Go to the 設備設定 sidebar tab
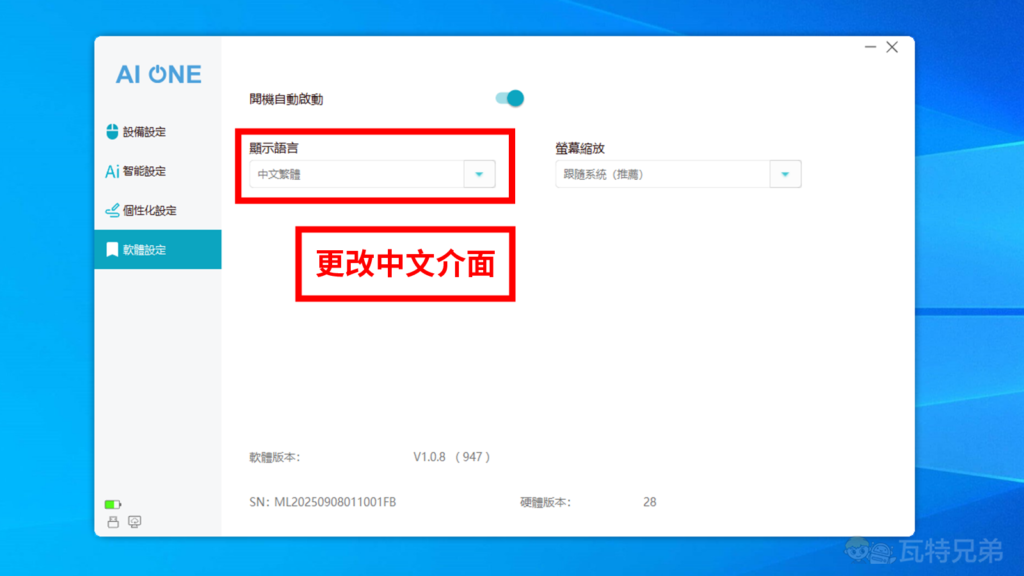The image size is (1024, 576). (x=144, y=132)
